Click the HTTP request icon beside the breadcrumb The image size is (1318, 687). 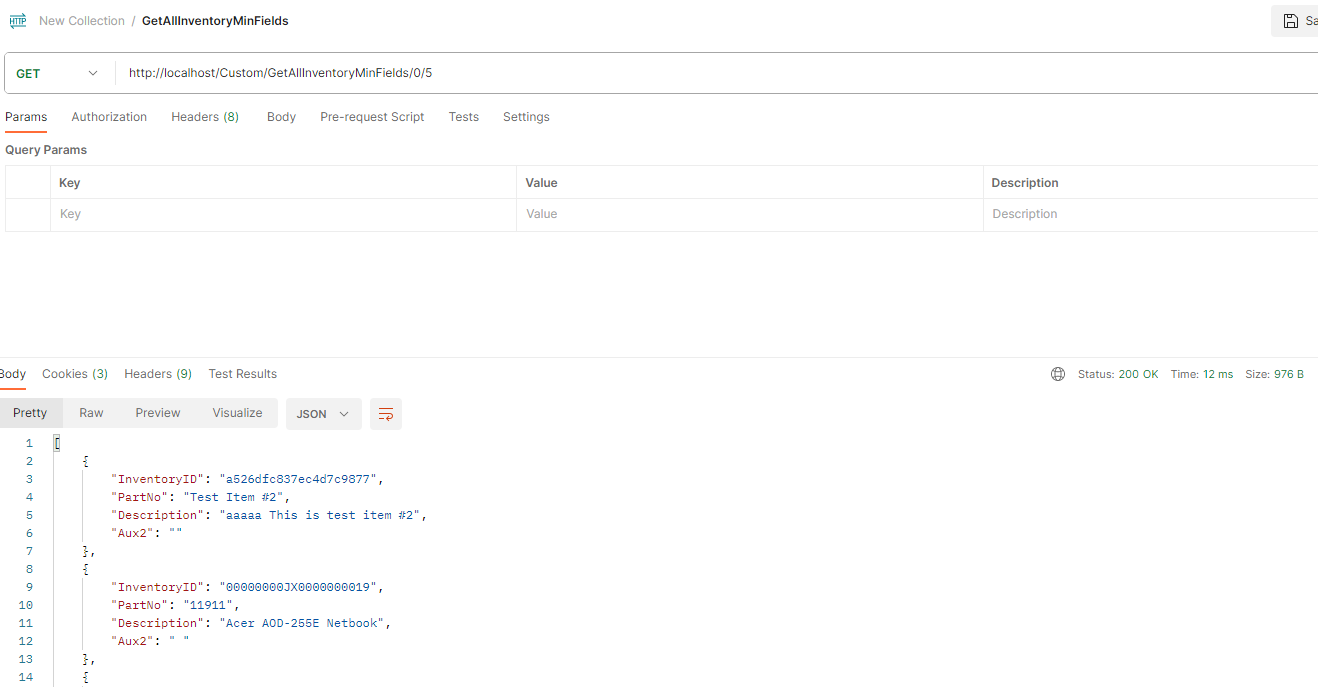pos(18,21)
